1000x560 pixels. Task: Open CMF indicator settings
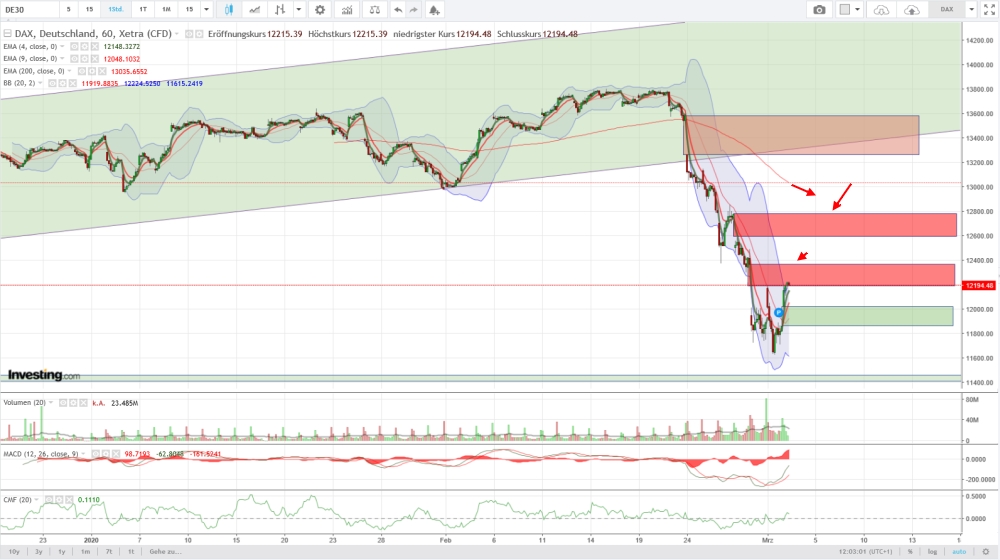pos(59,500)
